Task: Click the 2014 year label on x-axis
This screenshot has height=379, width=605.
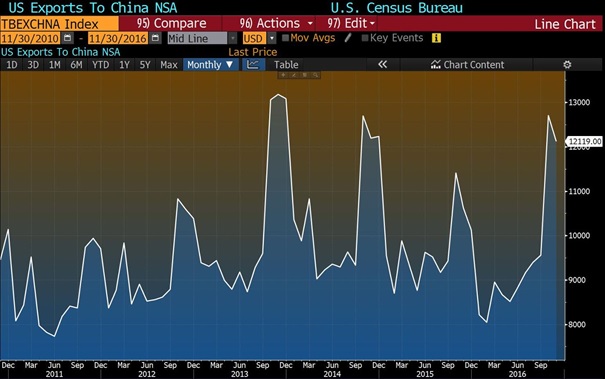Action: point(332,374)
